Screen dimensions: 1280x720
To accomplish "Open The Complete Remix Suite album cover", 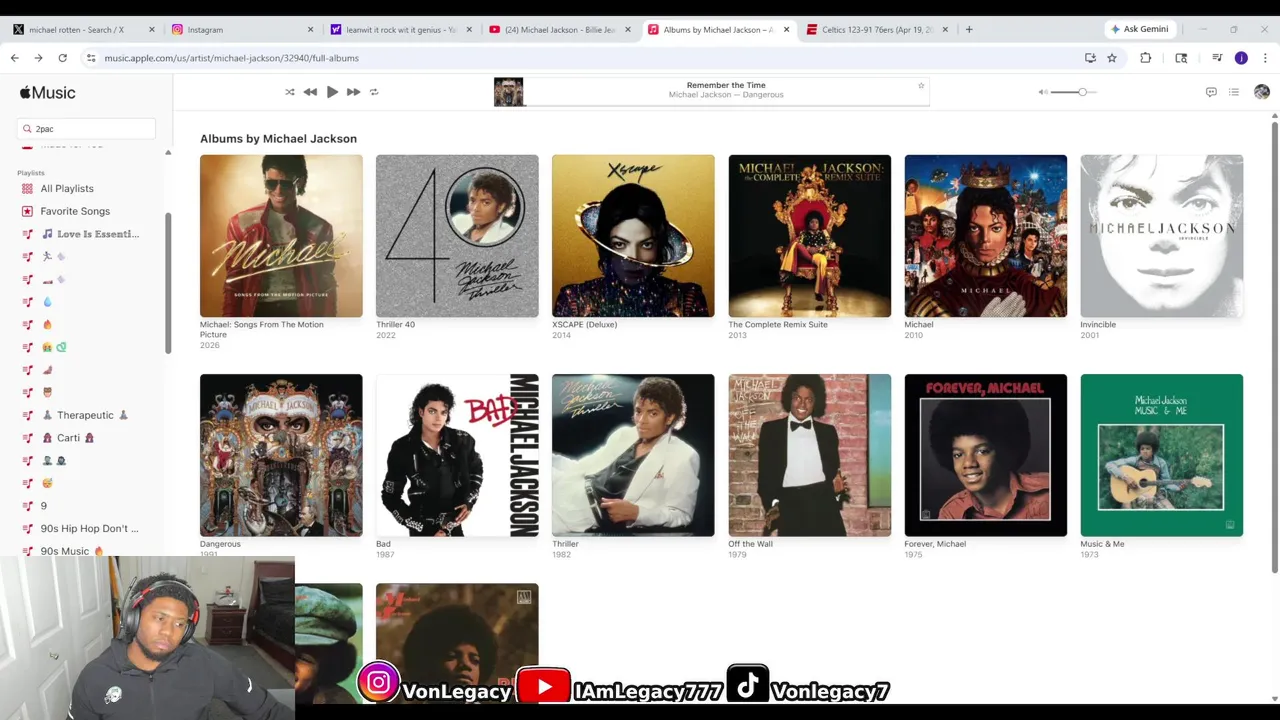I will [809, 236].
